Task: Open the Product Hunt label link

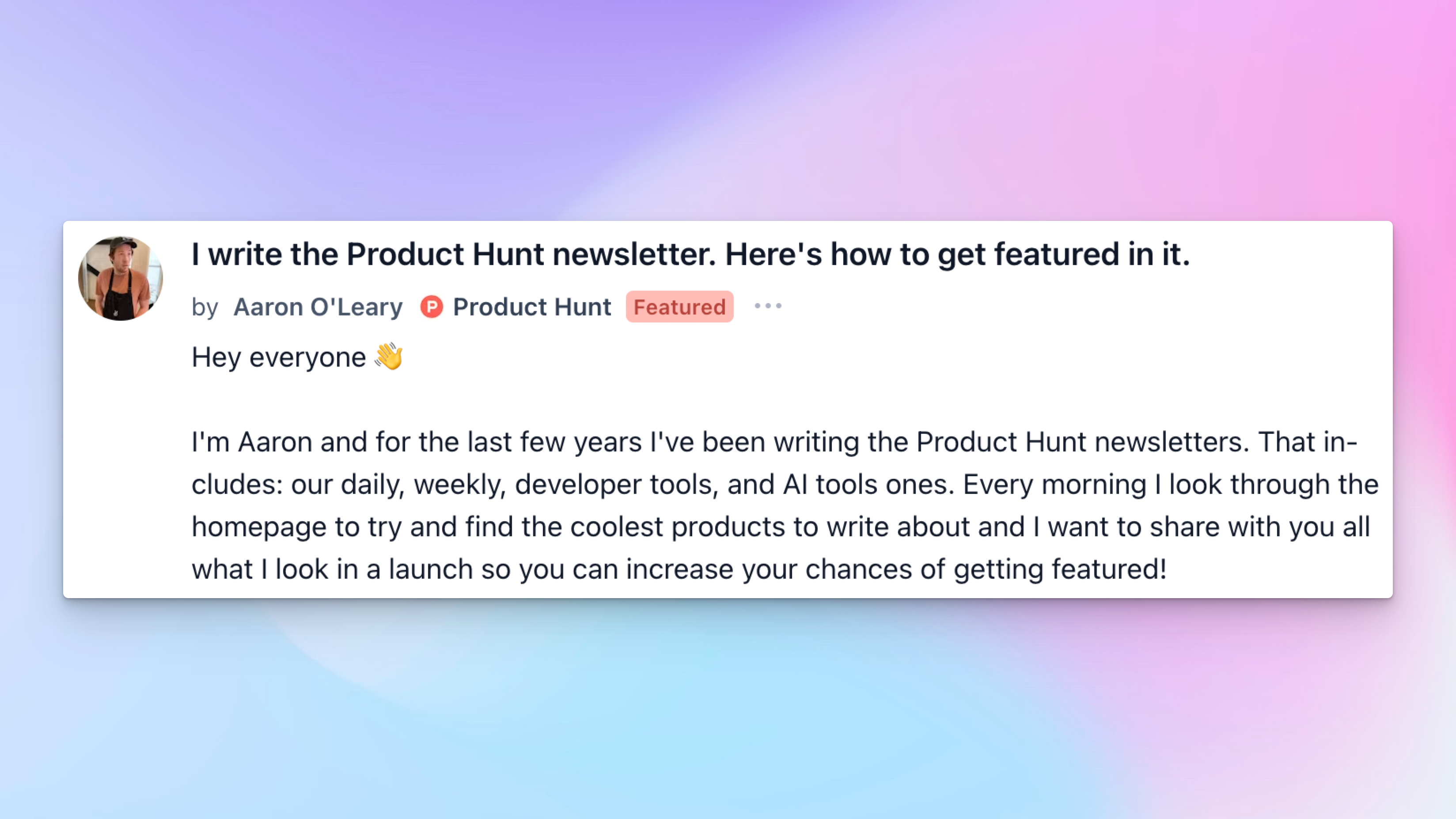Action: pos(532,307)
